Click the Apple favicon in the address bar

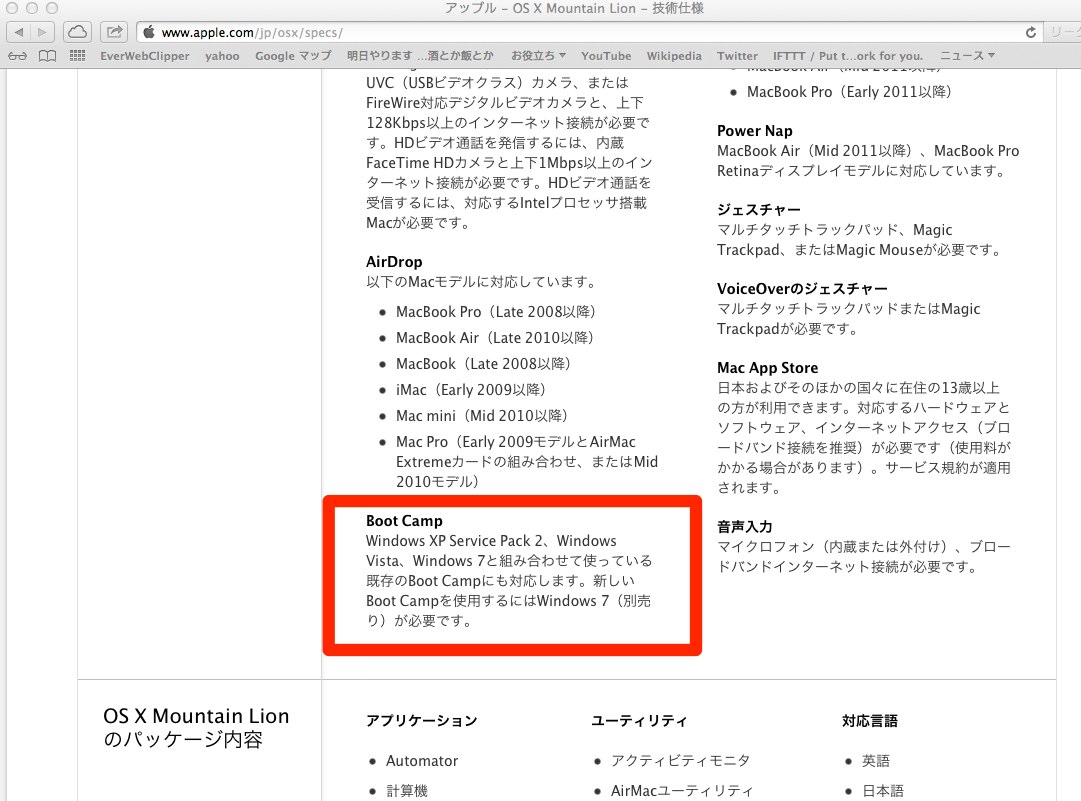point(149,32)
